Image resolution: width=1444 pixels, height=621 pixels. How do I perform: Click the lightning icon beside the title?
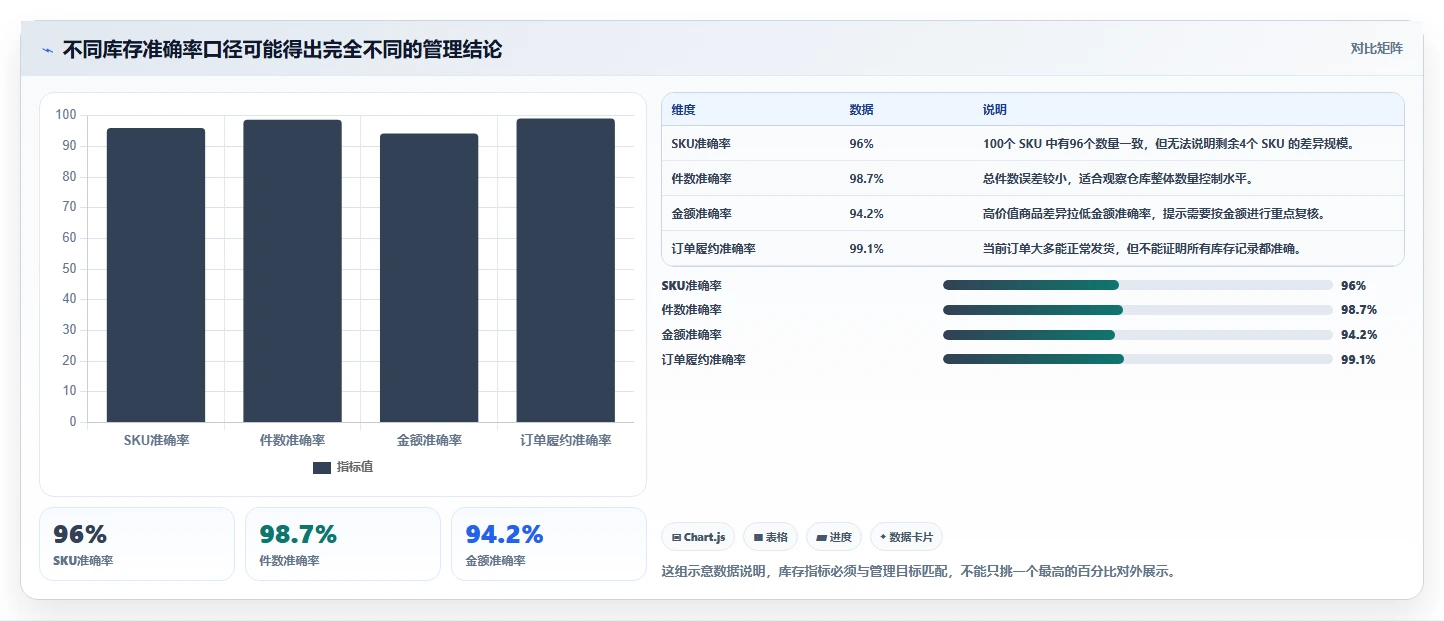tap(47, 50)
